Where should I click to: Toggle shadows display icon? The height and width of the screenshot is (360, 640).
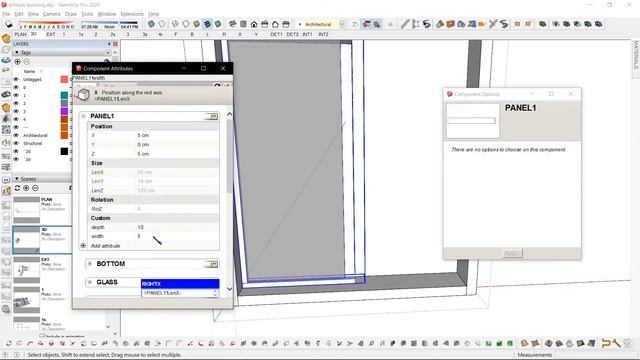(9, 24)
